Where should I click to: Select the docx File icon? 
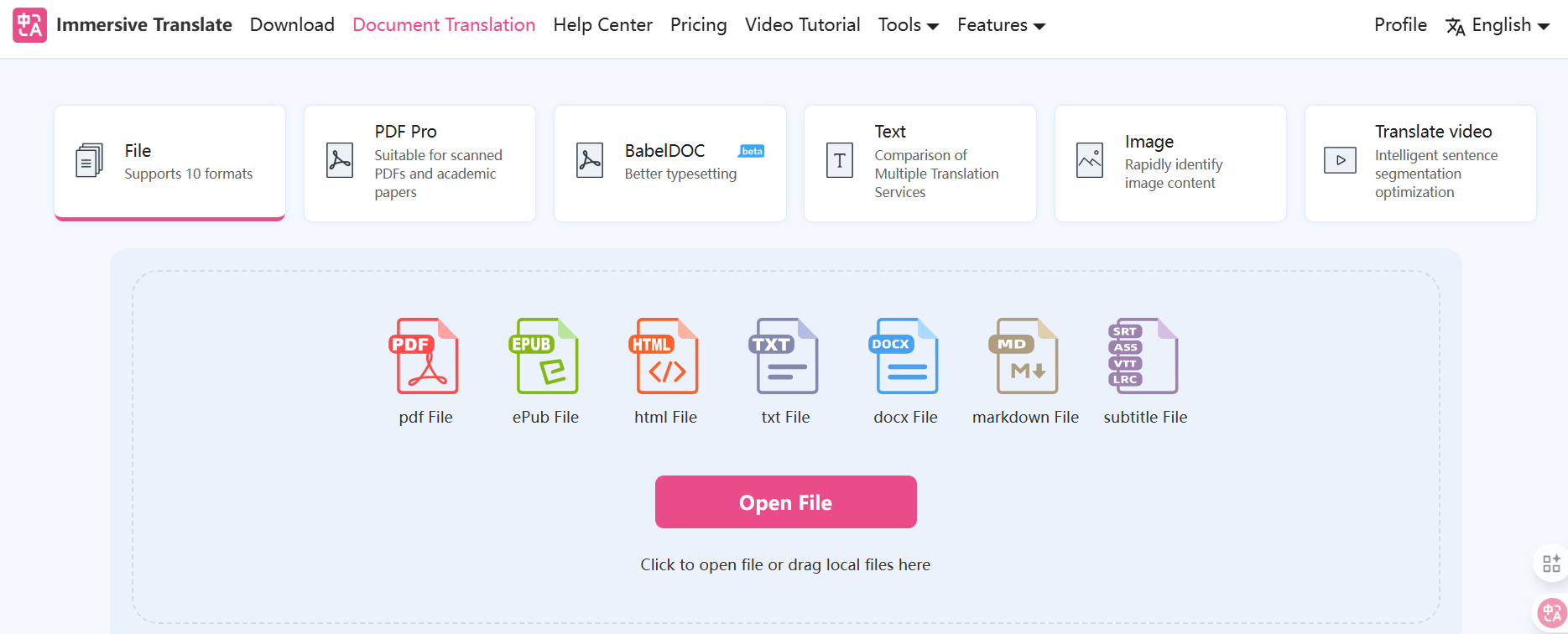click(x=905, y=356)
